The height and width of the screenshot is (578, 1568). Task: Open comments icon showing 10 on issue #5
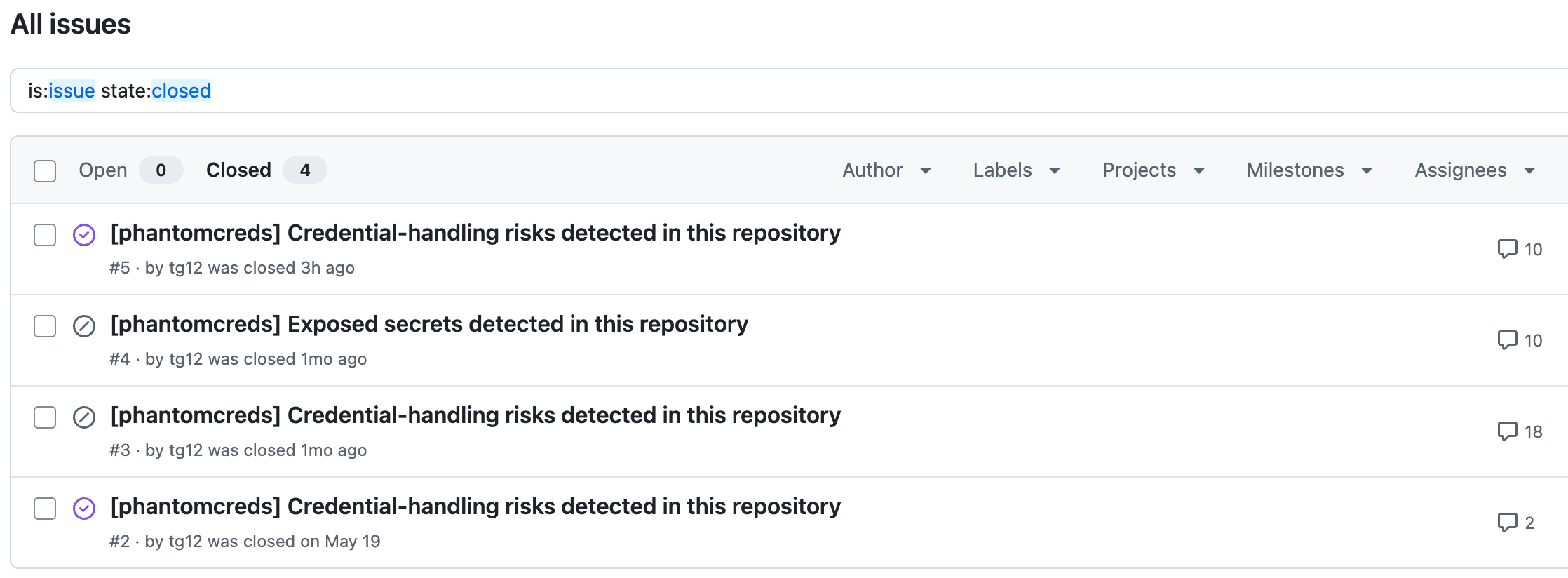tap(1507, 249)
